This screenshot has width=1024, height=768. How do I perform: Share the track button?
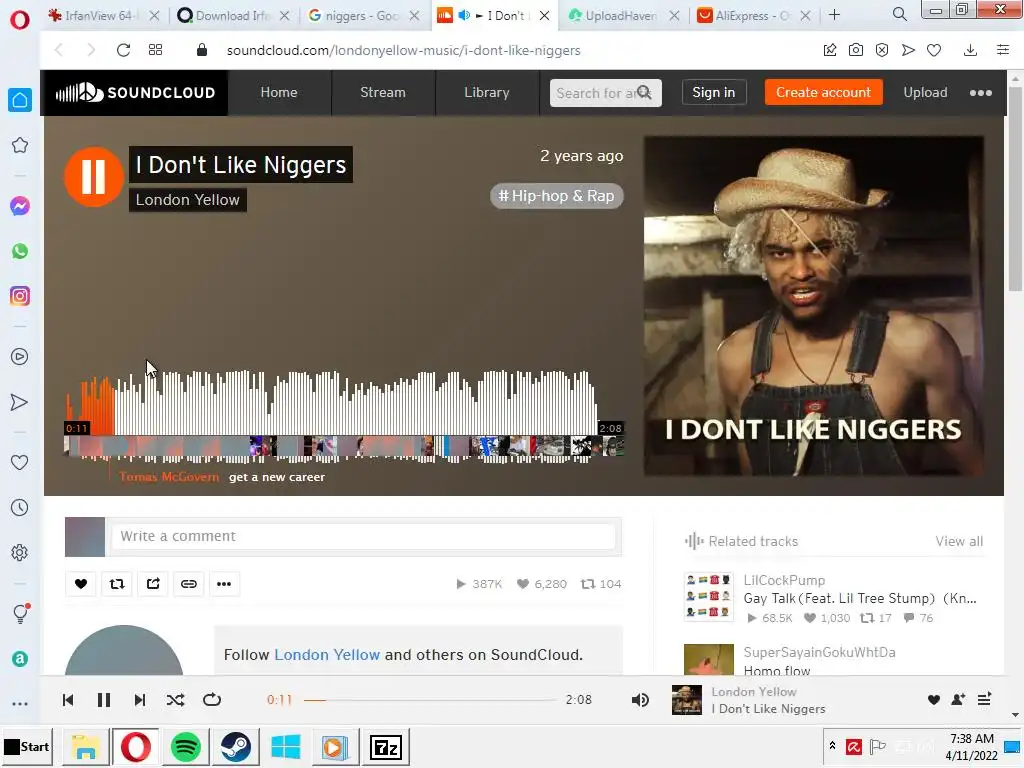click(153, 584)
